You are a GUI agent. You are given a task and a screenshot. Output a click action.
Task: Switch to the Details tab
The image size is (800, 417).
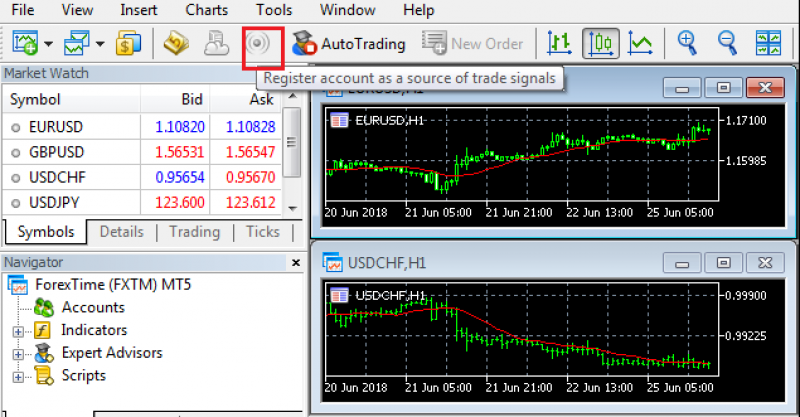pos(121,232)
